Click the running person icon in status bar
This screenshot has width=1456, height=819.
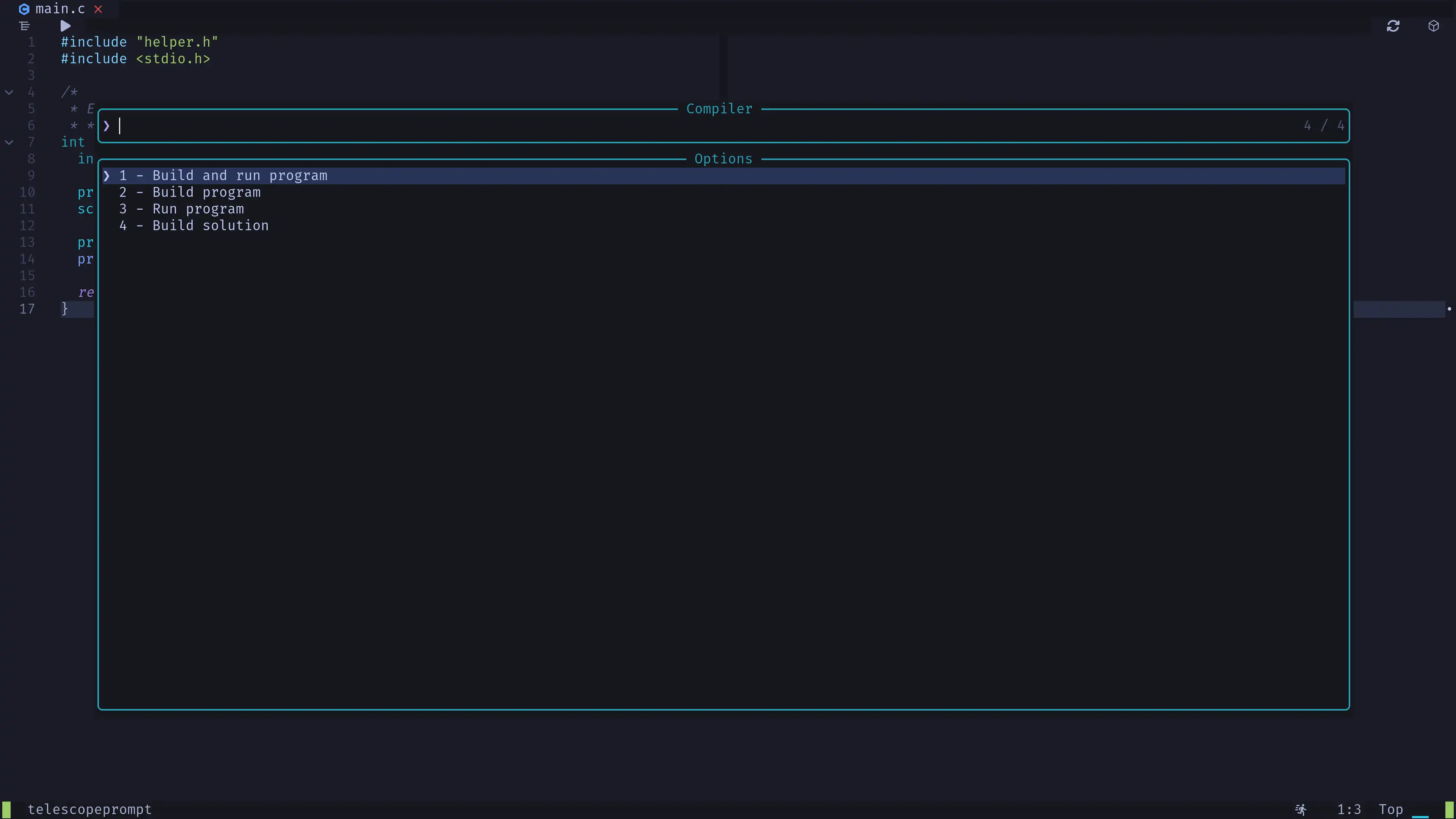point(1301,810)
